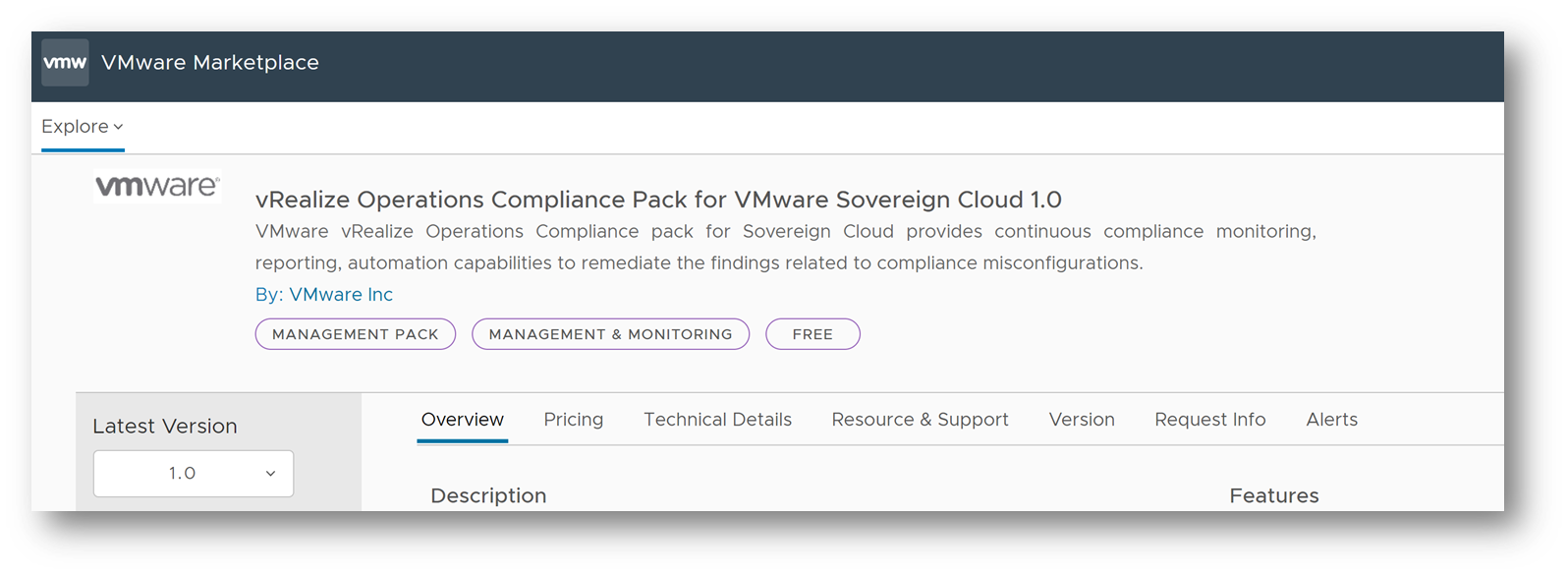This screenshot has height=575, width=1568.
Task: Expand the Explore menu
Action: (x=76, y=127)
